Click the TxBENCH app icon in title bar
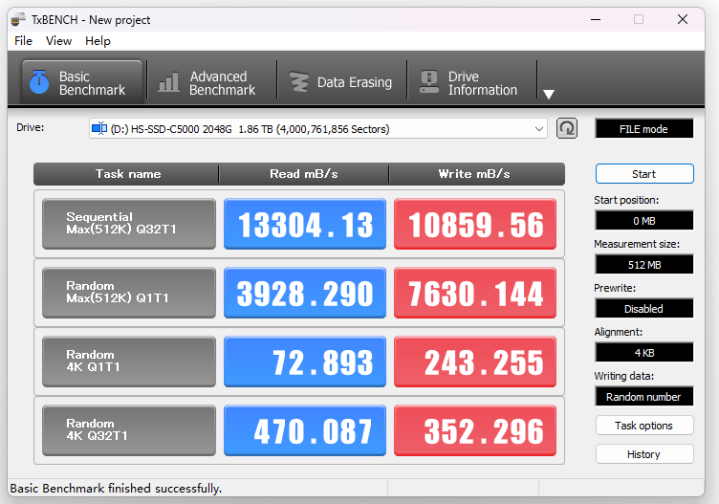The image size is (719, 504). click(18, 20)
